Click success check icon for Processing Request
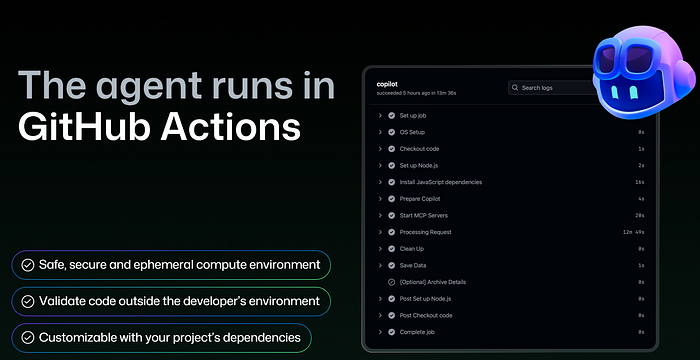 coord(392,232)
